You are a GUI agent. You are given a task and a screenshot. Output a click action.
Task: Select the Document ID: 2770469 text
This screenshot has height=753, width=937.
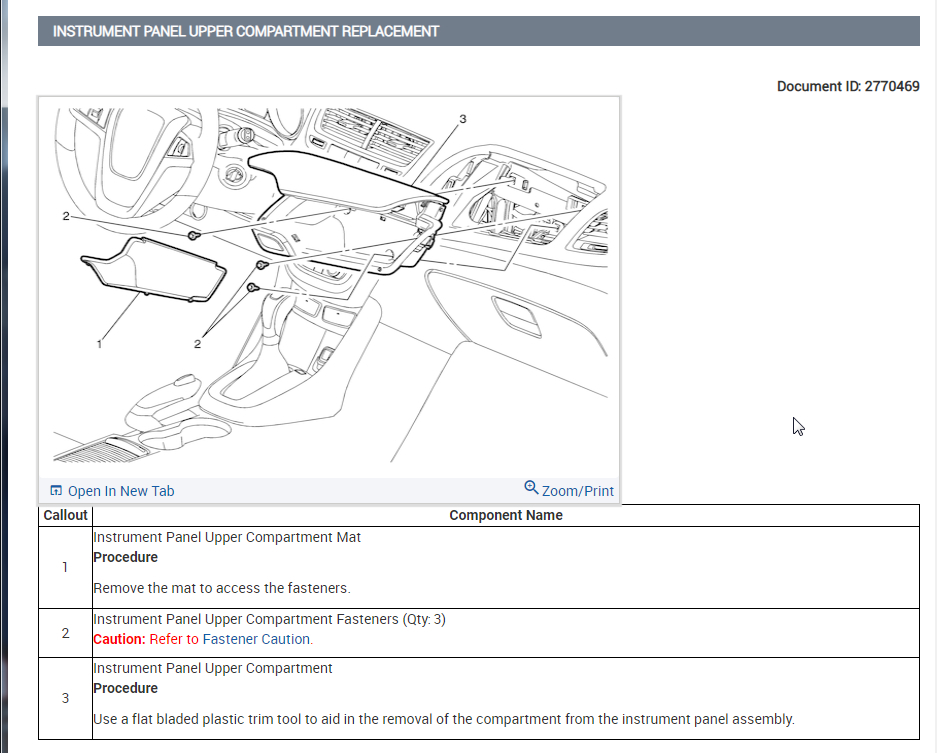tap(848, 86)
